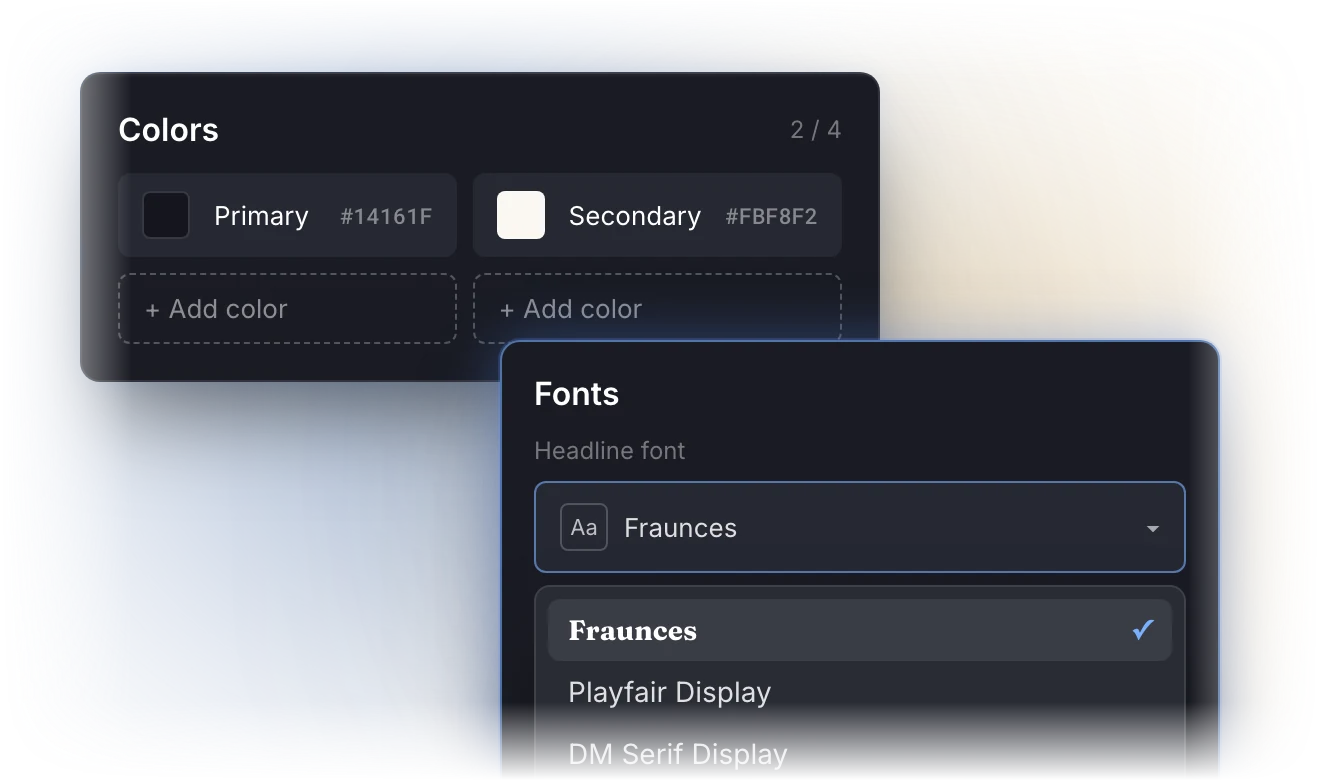Click the Primary color swatch

click(166, 215)
